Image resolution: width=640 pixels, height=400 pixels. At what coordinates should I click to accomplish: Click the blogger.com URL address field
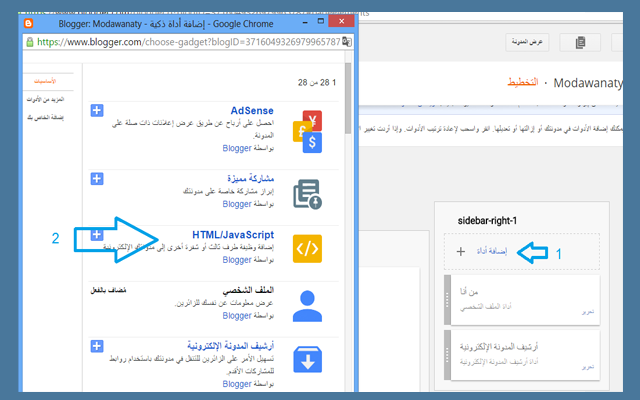click(x=188, y=42)
